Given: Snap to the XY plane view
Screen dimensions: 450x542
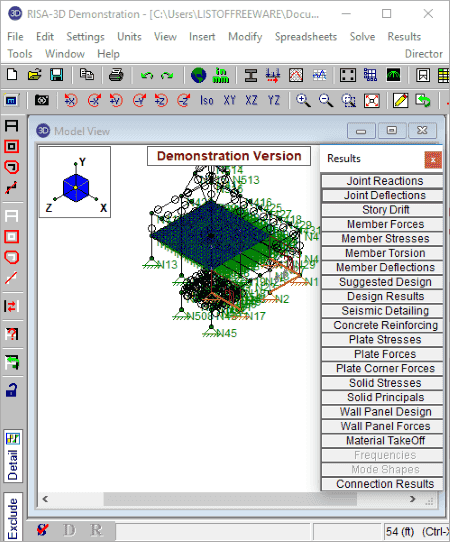Looking at the screenshot, I should click(229, 101).
